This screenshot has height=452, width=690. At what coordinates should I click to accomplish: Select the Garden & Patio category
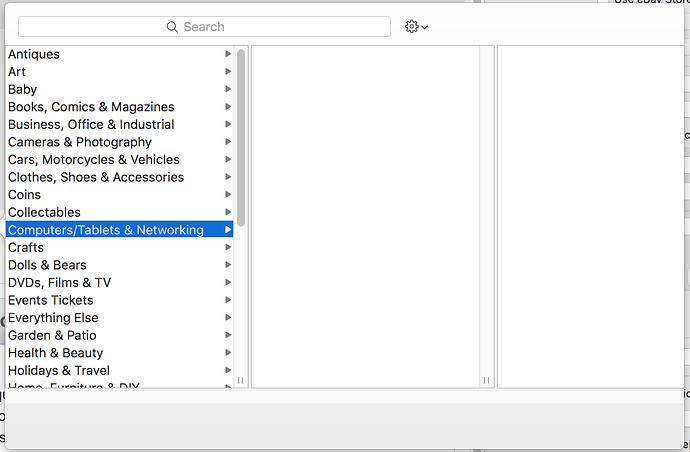(x=119, y=335)
